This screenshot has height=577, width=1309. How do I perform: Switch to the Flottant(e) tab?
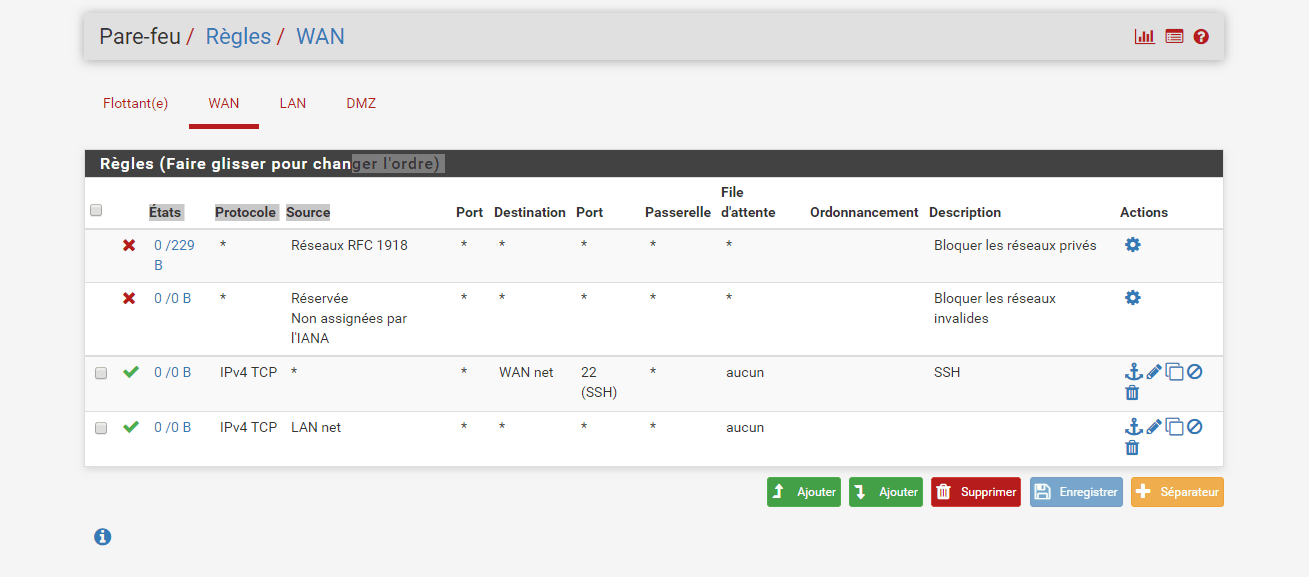135,103
